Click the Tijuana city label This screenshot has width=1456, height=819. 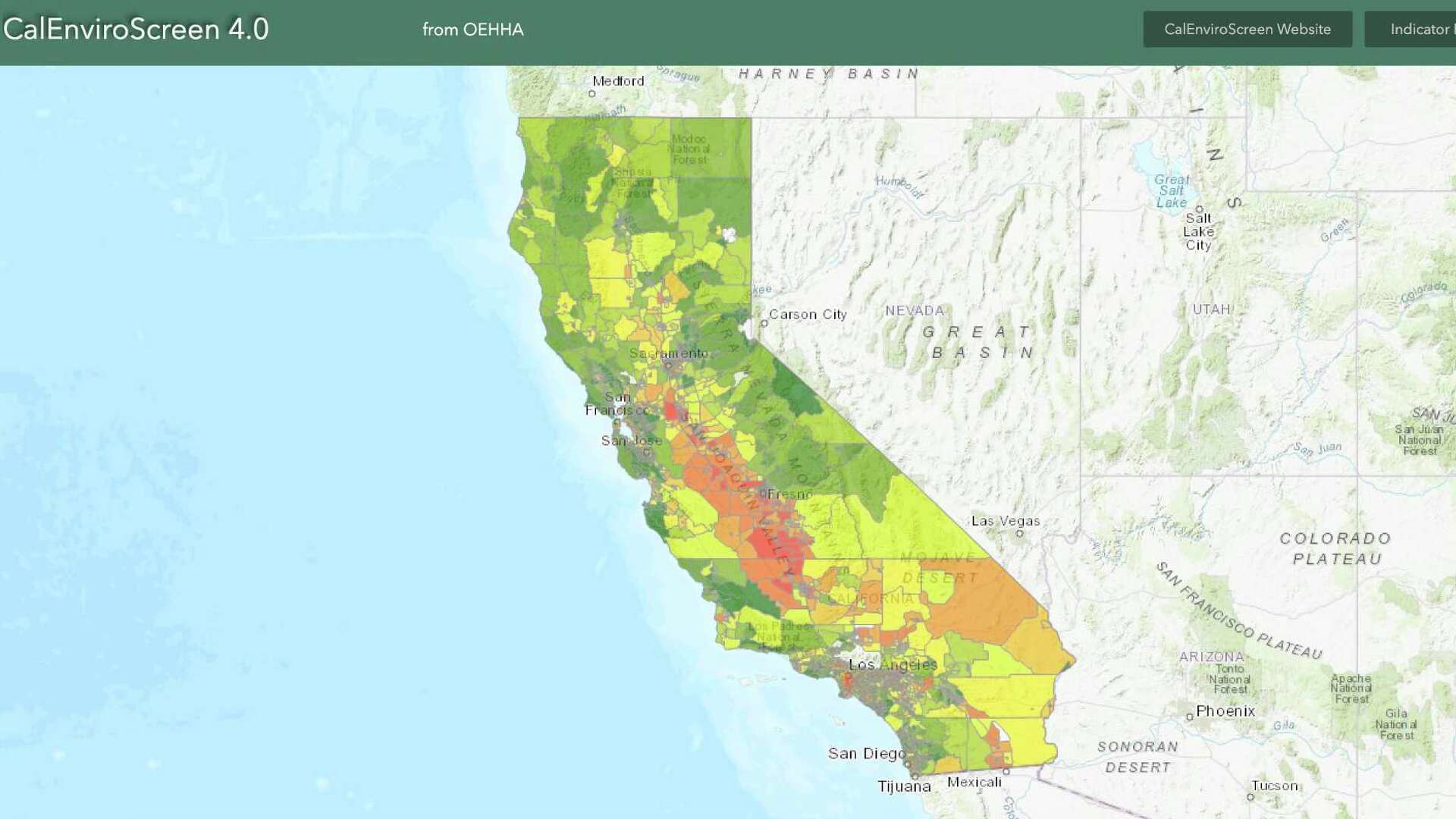(x=904, y=786)
